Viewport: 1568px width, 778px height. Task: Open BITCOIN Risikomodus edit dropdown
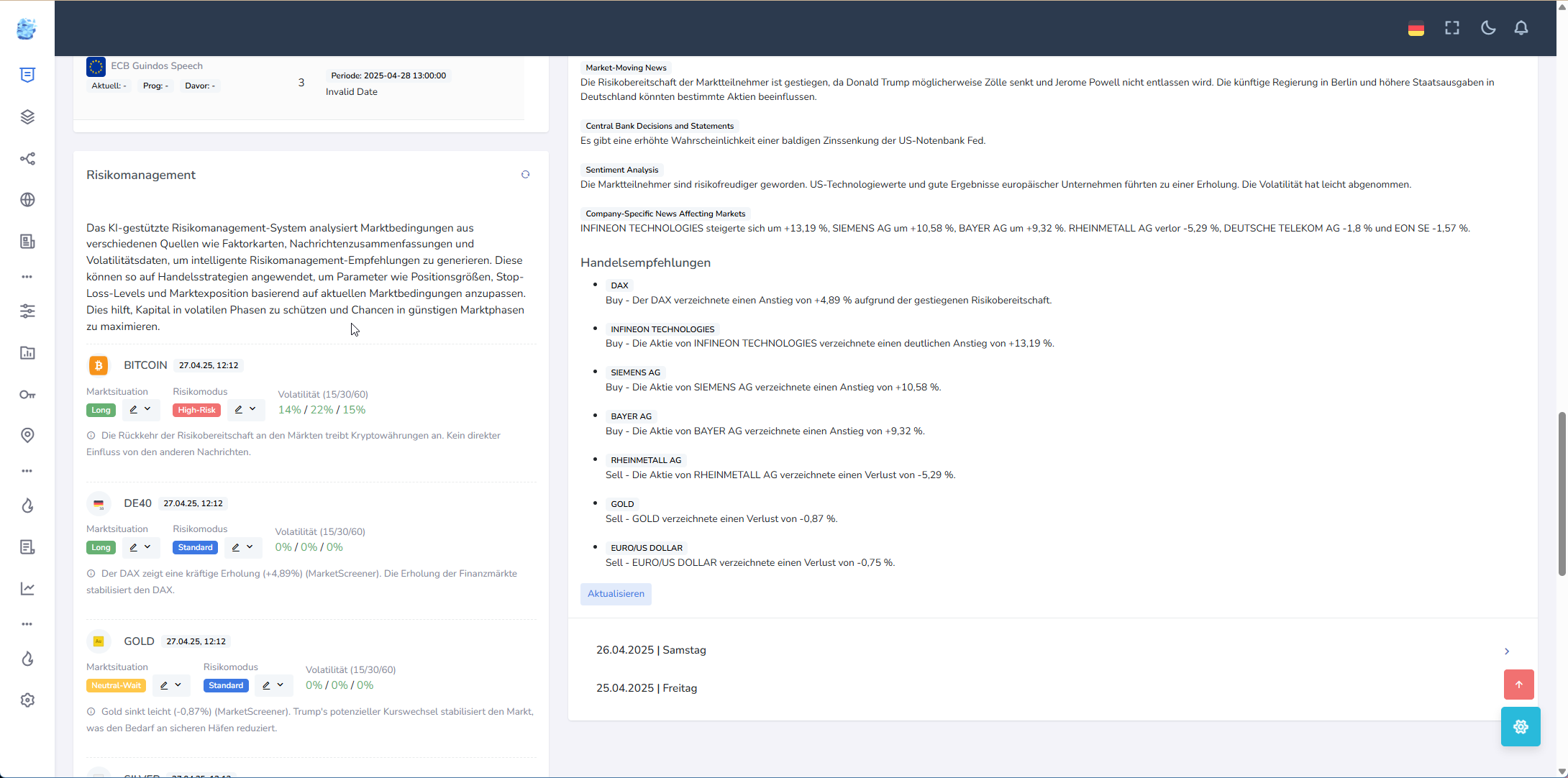(x=246, y=410)
